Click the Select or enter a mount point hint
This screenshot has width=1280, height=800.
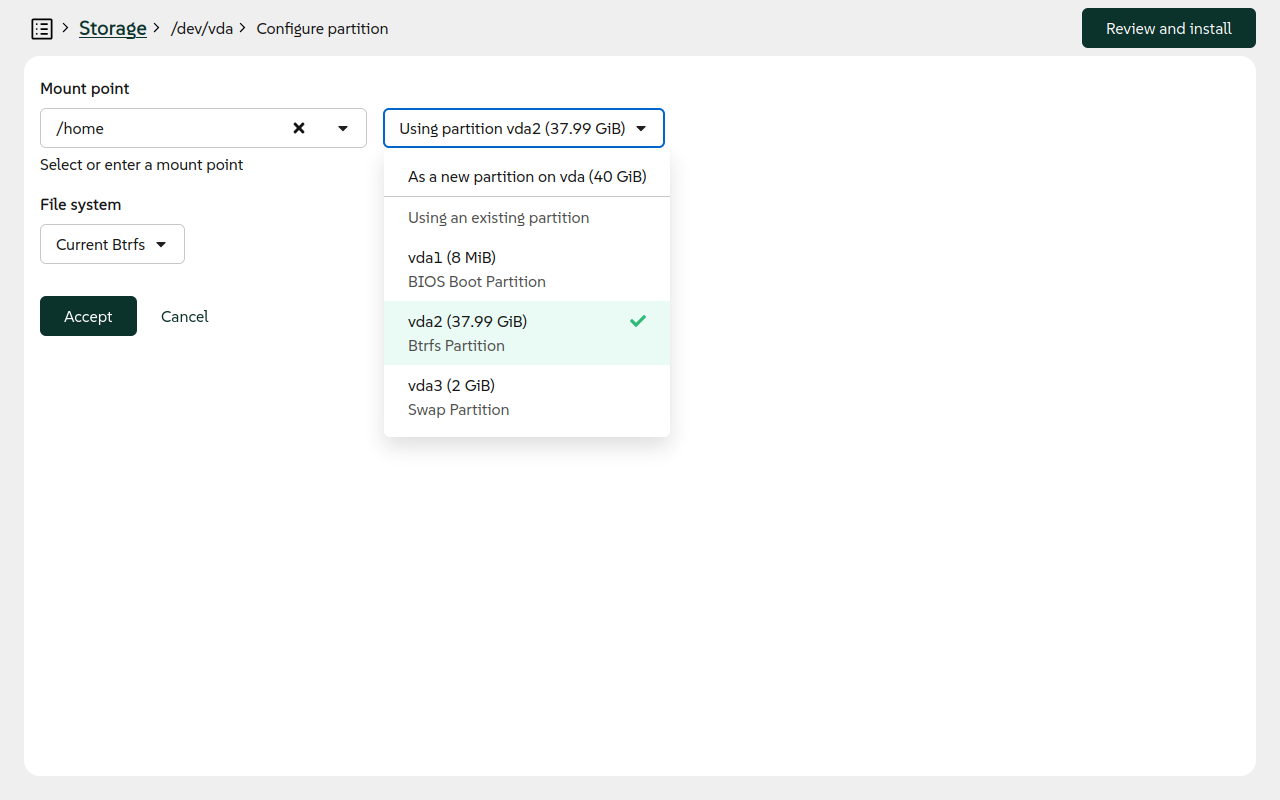[141, 164]
